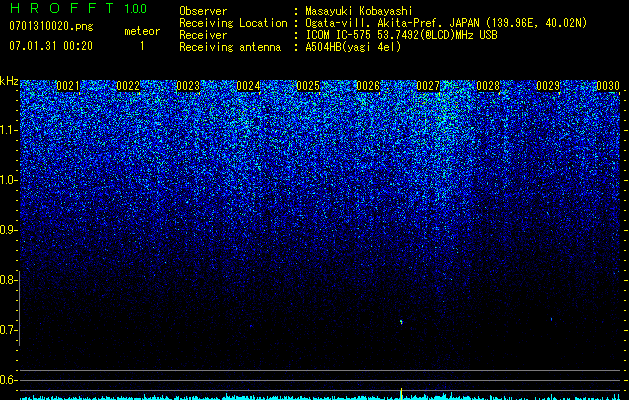
Task: Click the 0.7 frequency axis label
Action: 7,330
